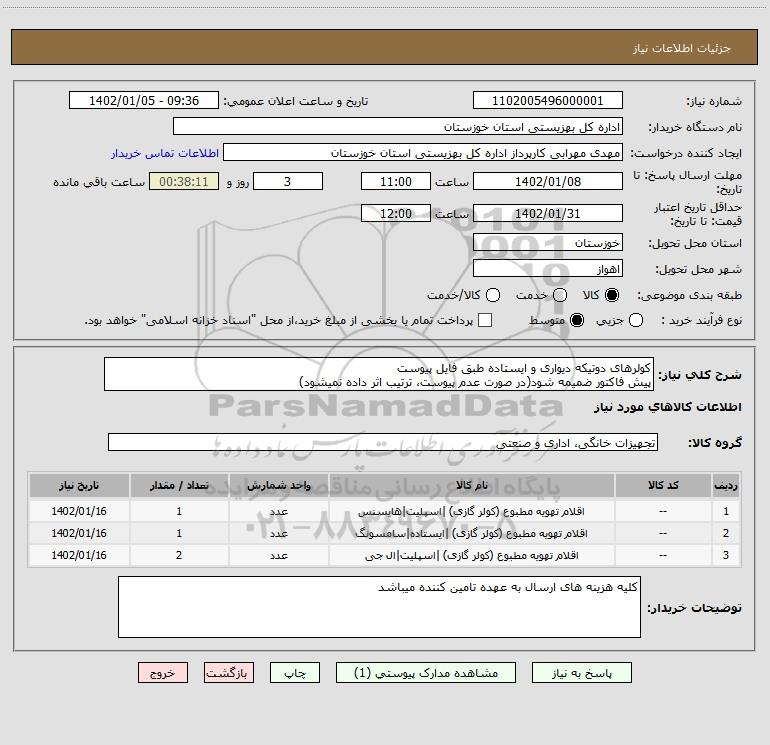
Task: Click the 'خروج' exit button
Action: point(163,673)
